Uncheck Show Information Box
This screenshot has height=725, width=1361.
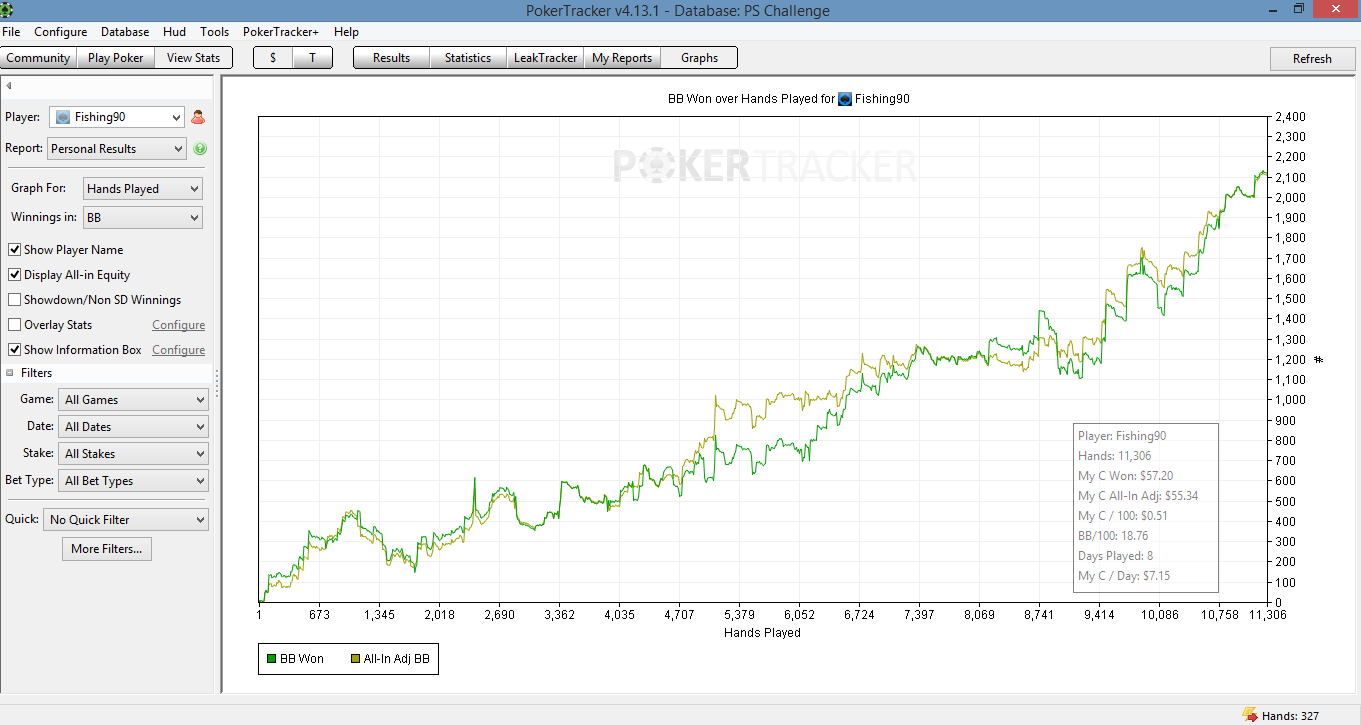pyautogui.click(x=15, y=350)
